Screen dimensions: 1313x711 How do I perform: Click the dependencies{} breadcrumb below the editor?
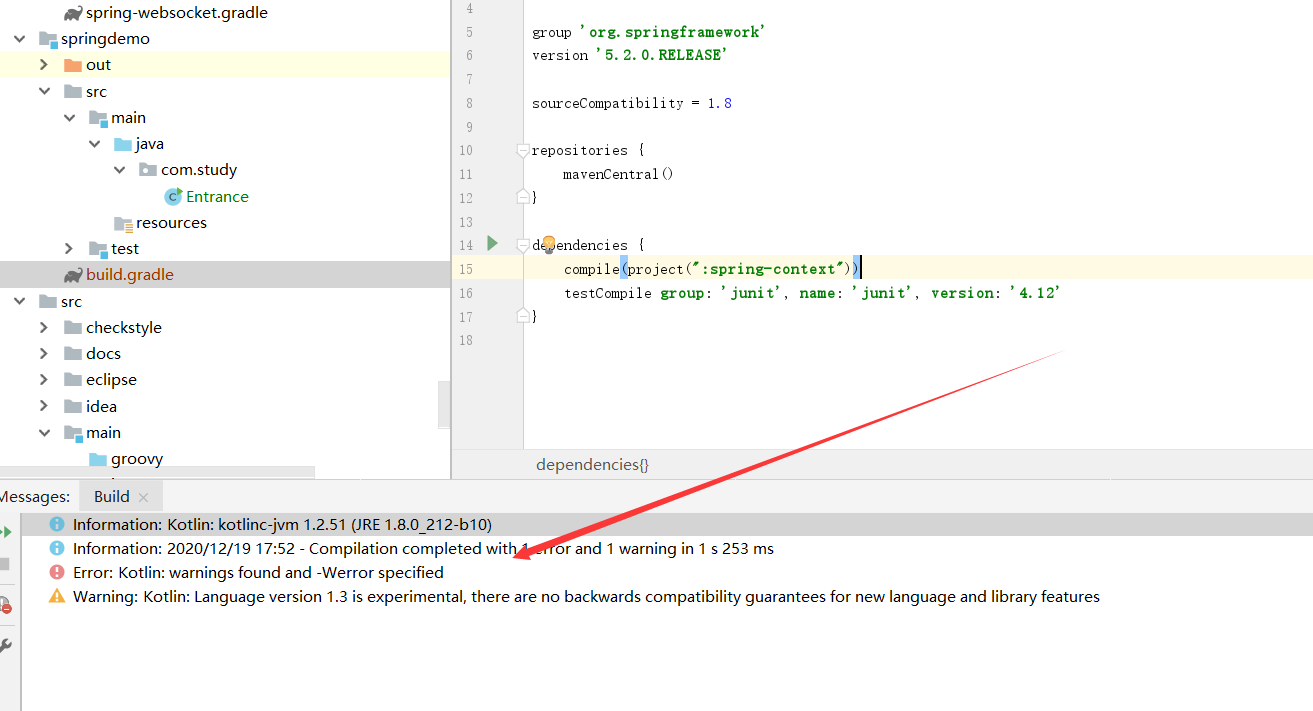click(x=591, y=464)
